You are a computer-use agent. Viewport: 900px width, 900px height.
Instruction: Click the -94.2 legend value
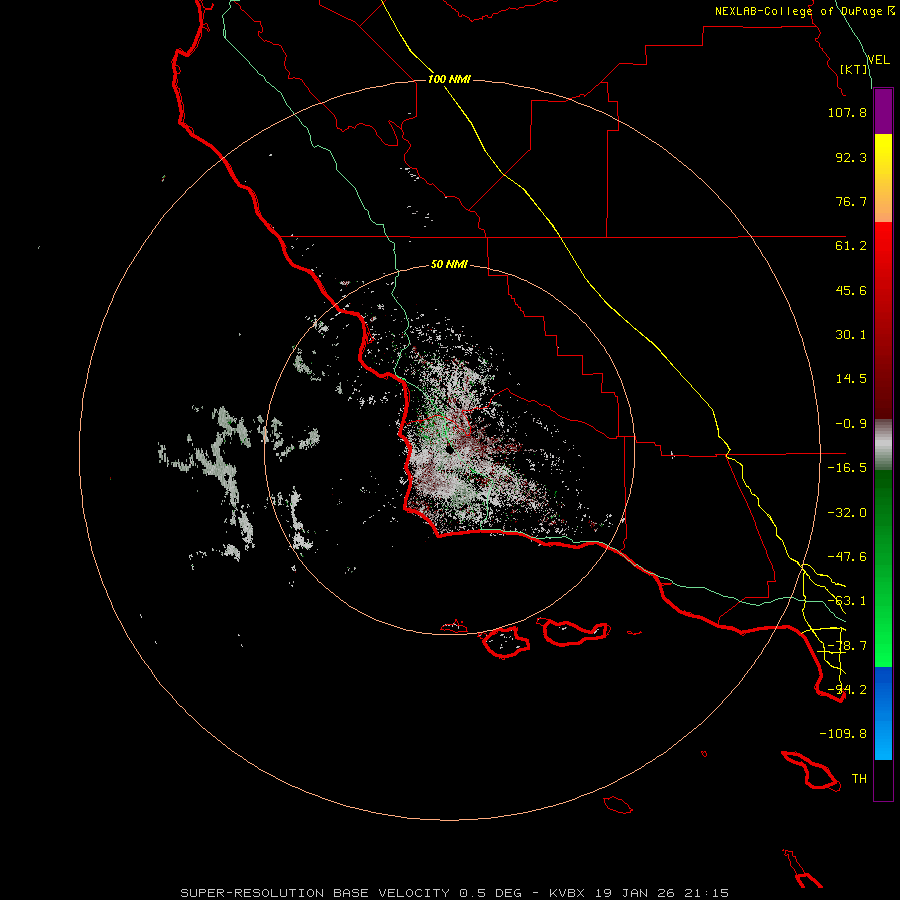[847, 689]
